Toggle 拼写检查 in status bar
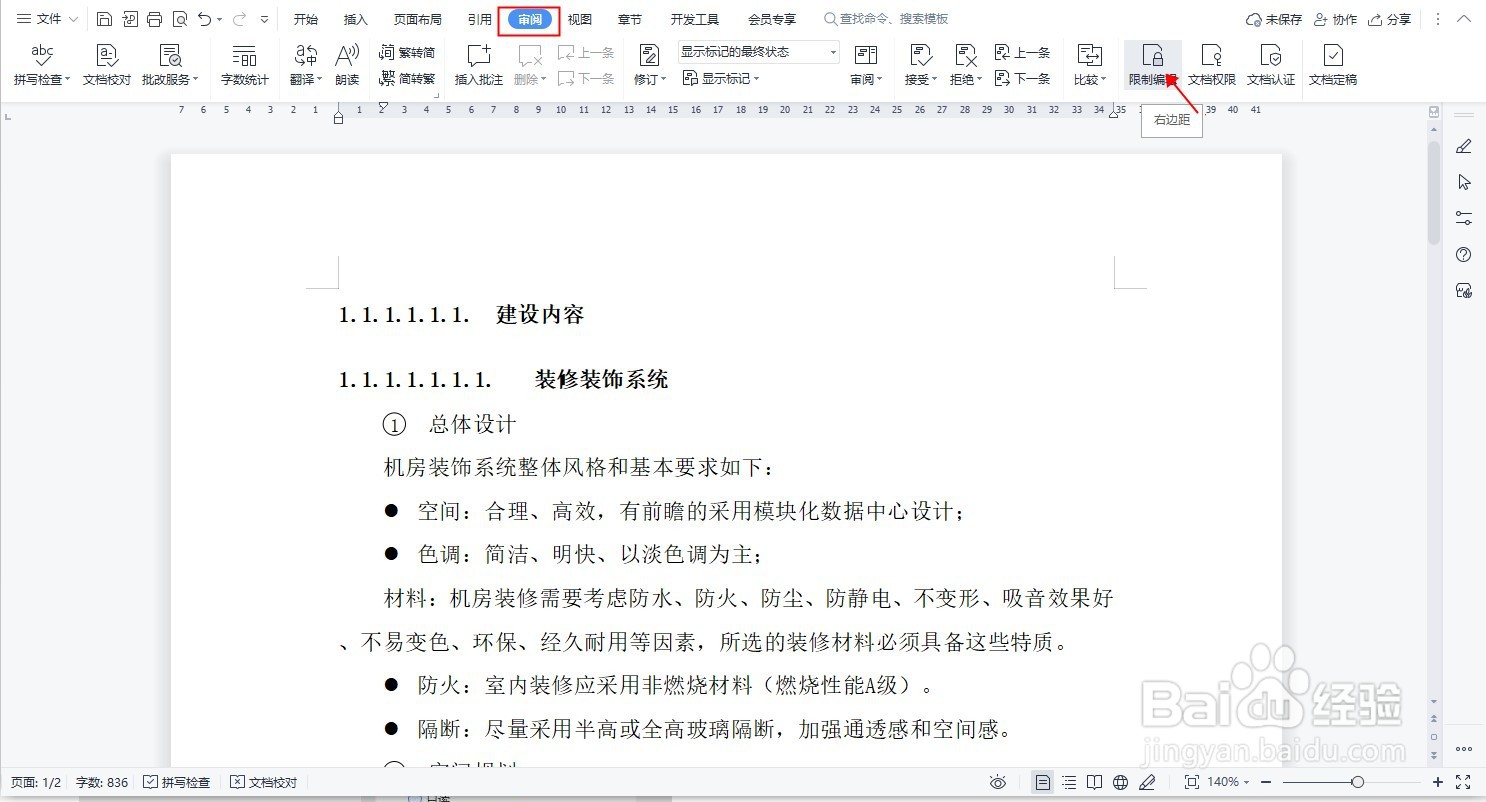The width and height of the screenshot is (1486, 802). tap(177, 782)
